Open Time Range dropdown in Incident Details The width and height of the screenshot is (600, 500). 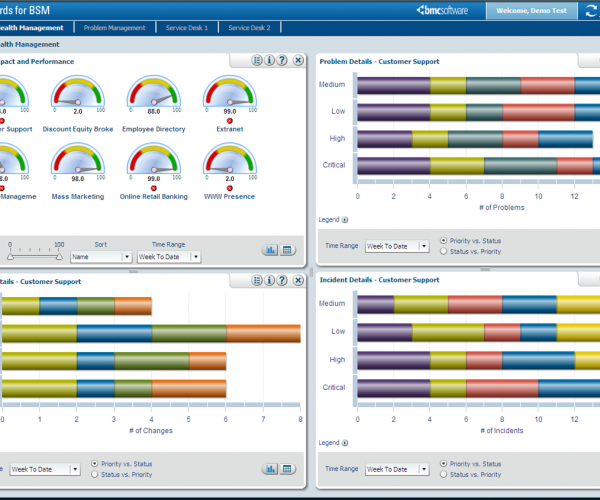(397, 469)
